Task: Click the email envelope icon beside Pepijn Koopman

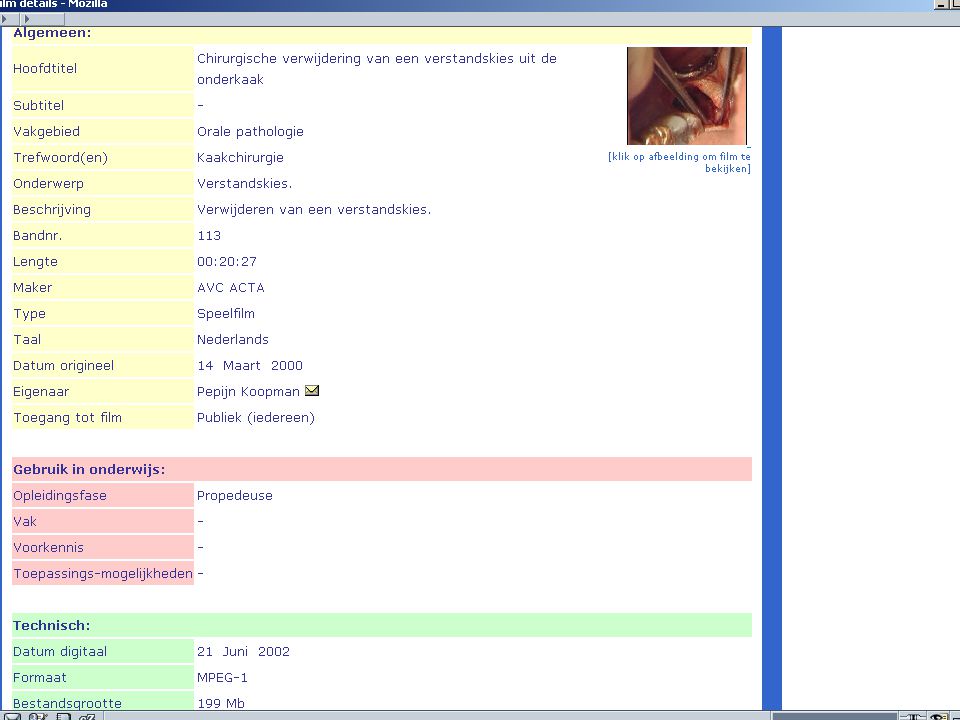Action: point(312,391)
